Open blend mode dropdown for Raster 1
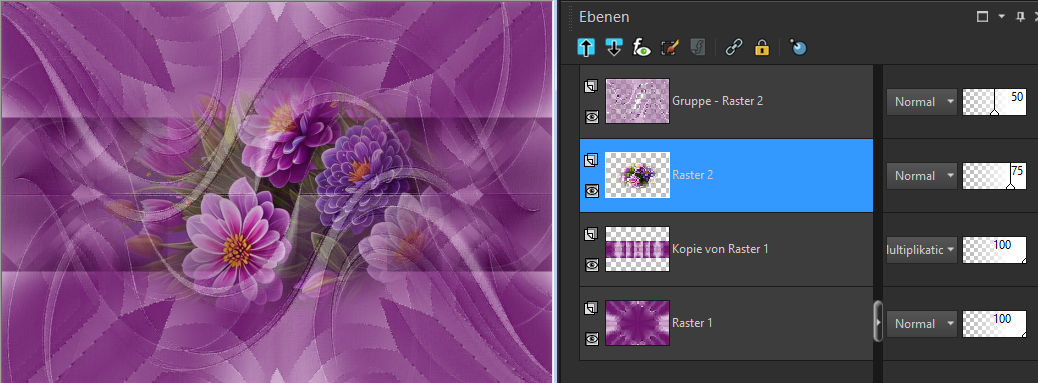Image resolution: width=1038 pixels, height=383 pixels. 922,324
